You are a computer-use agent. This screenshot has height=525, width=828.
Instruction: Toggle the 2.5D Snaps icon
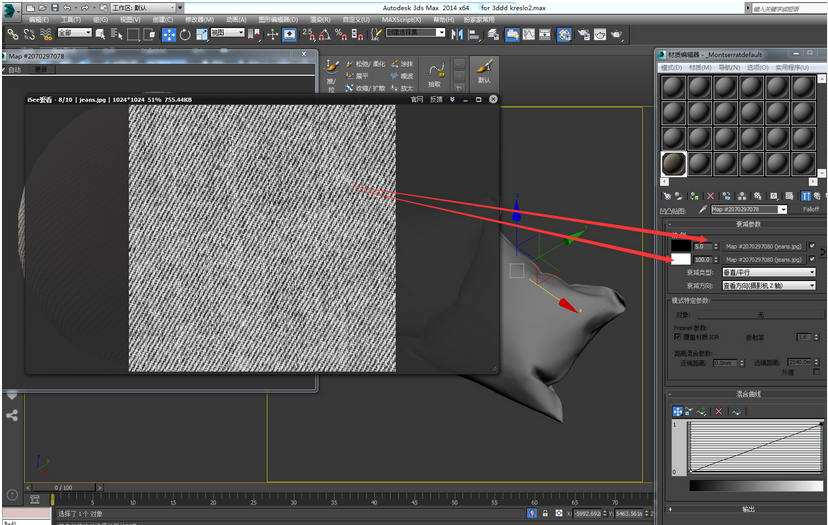click(308, 34)
